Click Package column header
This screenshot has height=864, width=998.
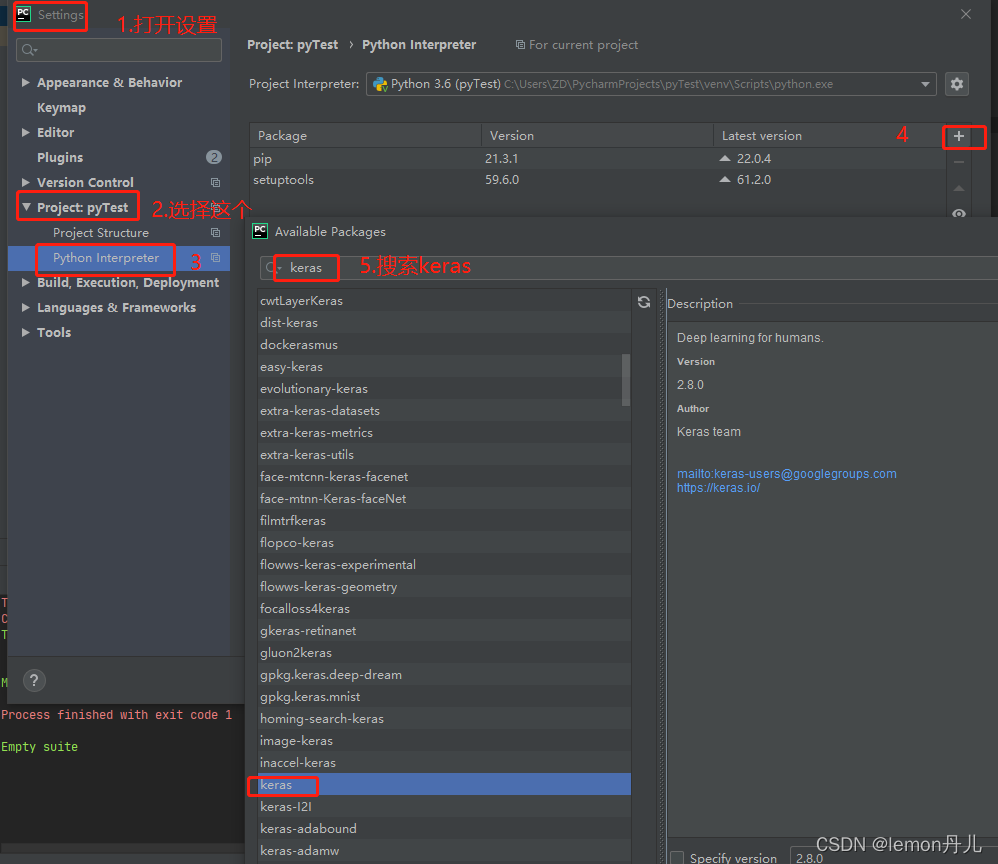(x=366, y=136)
